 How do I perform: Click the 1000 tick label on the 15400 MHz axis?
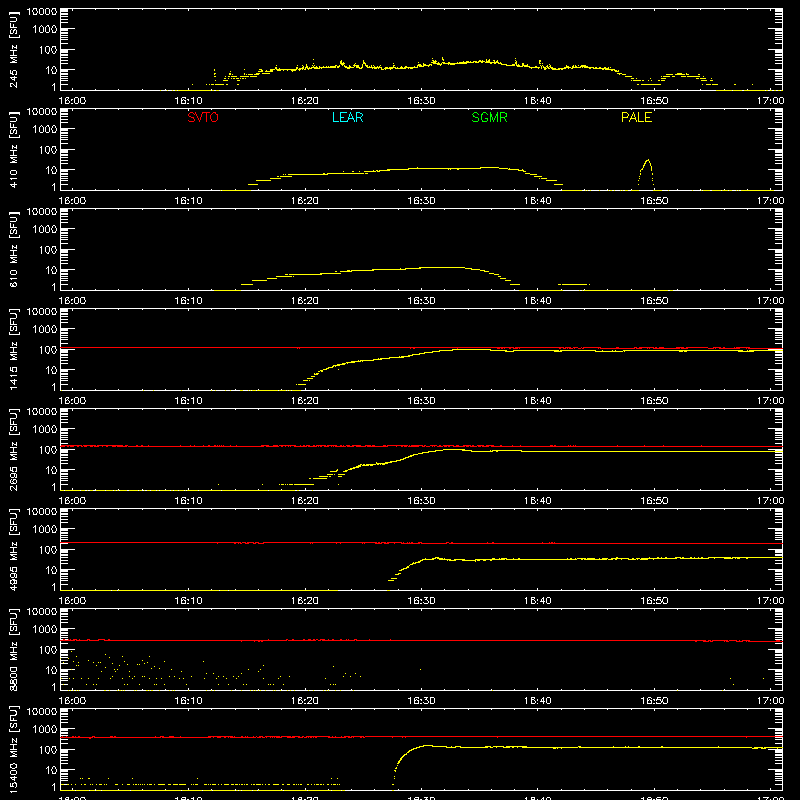pyautogui.click(x=45, y=730)
